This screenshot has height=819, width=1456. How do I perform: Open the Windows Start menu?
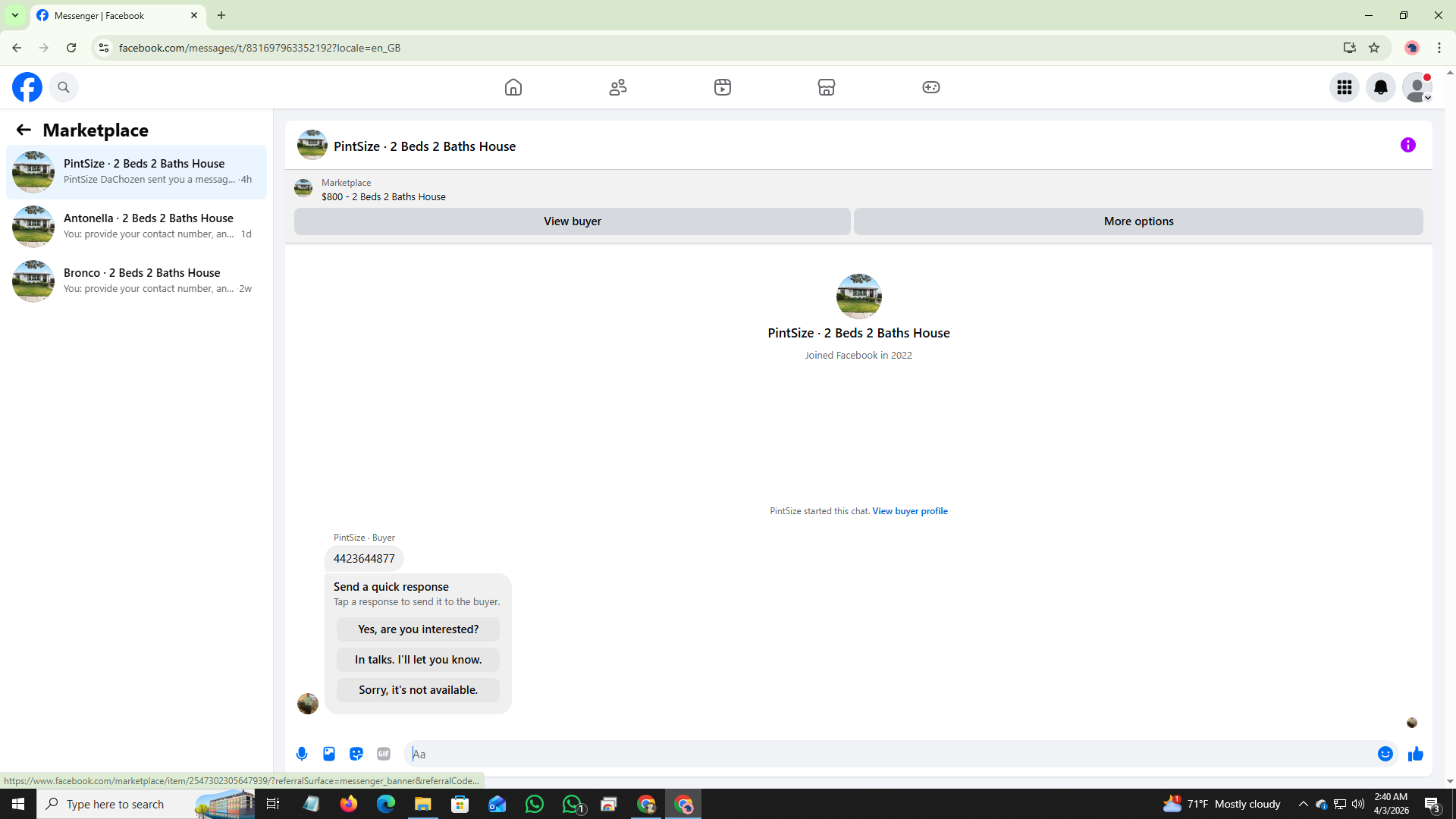[18, 804]
